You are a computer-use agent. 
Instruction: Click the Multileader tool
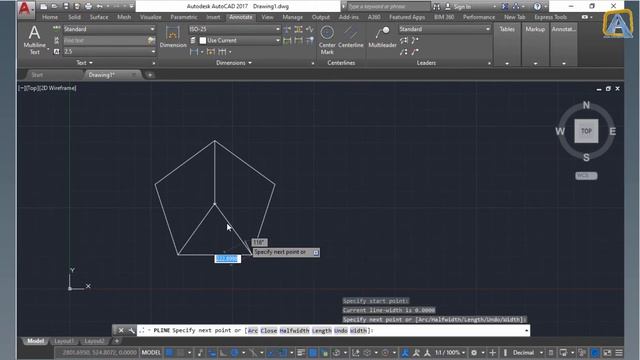coord(382,38)
